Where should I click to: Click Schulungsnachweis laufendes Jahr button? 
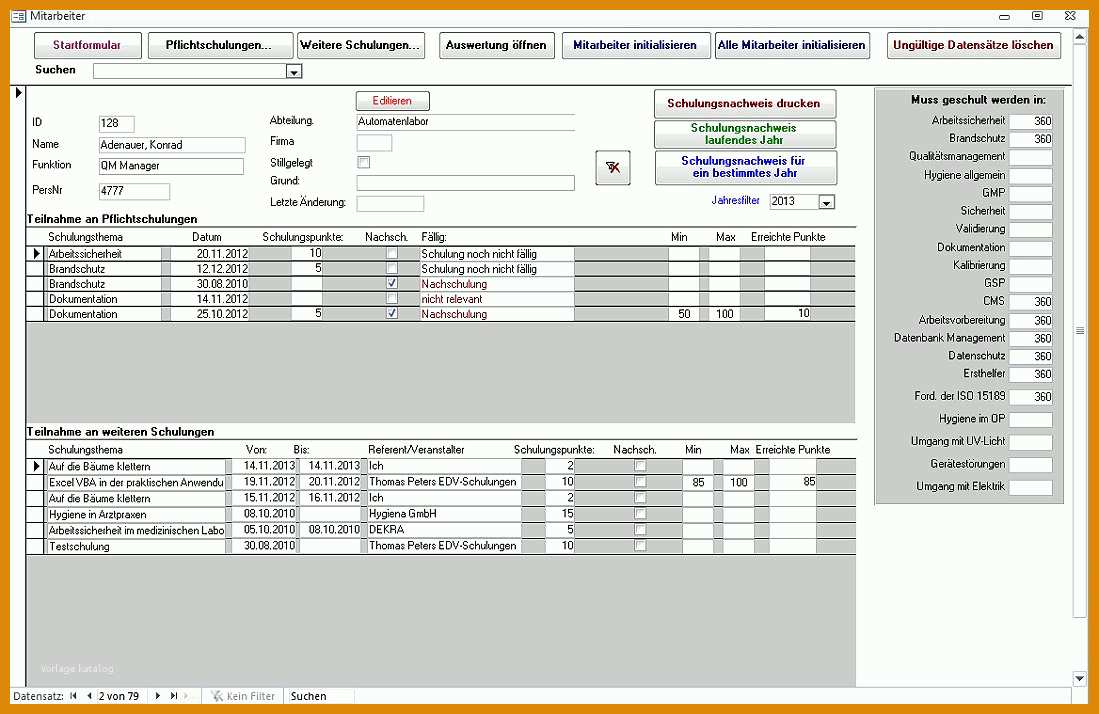pyautogui.click(x=744, y=134)
